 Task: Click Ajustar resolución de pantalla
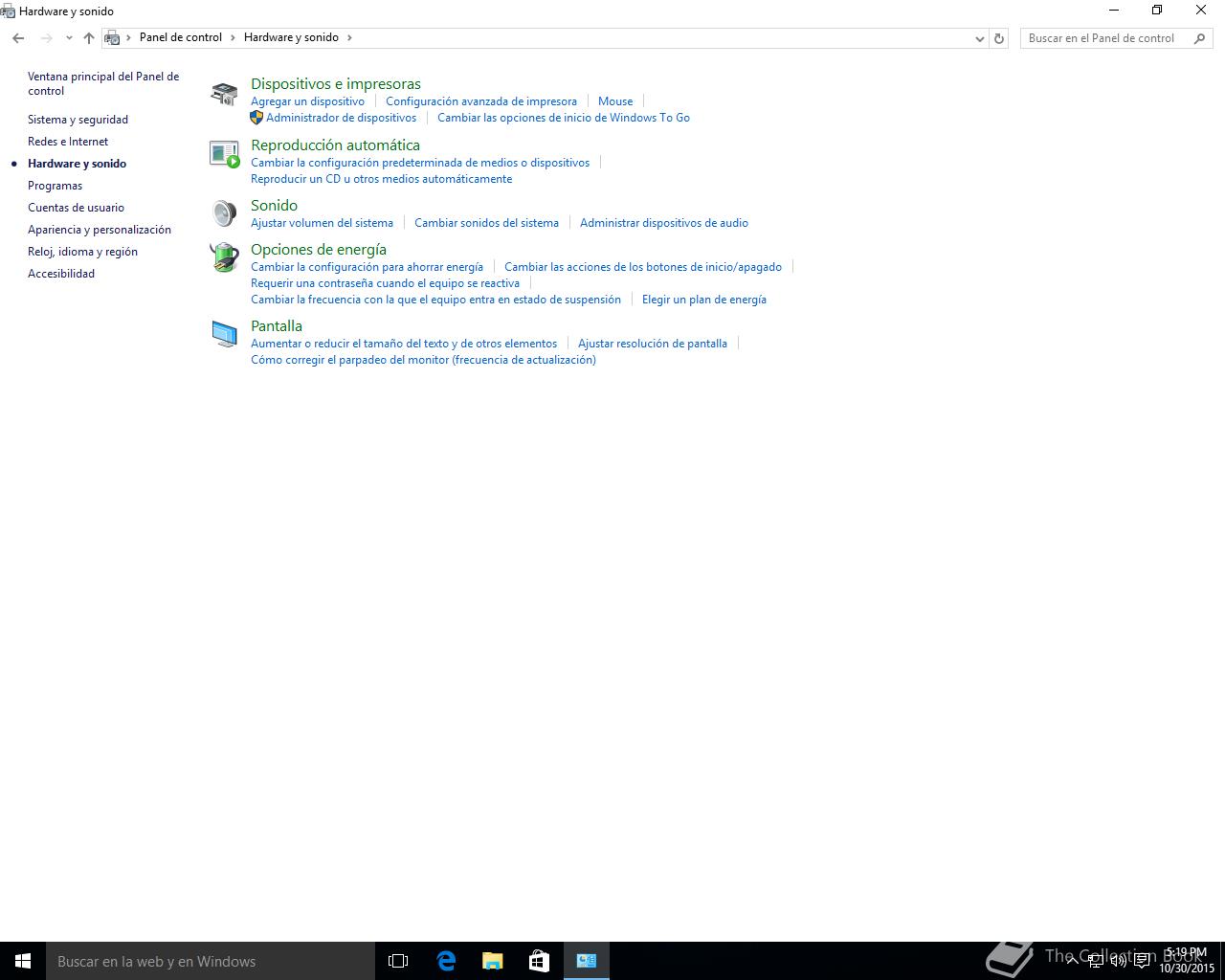[653, 344]
